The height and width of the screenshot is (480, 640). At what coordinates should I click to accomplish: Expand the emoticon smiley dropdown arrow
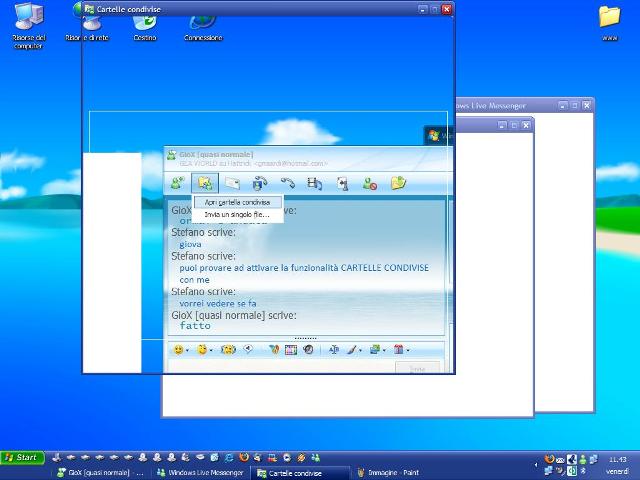[186, 350]
